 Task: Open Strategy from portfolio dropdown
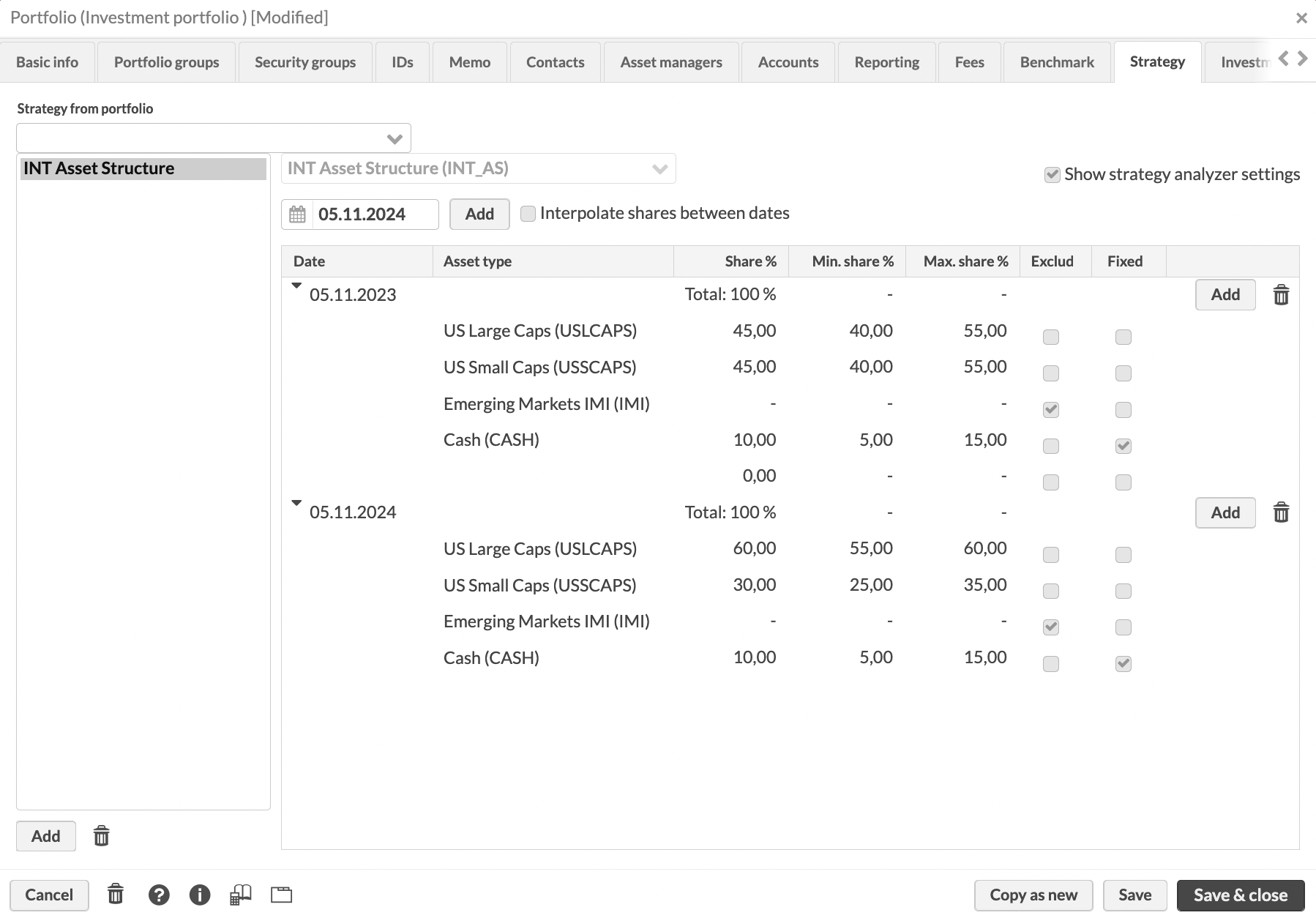point(214,138)
